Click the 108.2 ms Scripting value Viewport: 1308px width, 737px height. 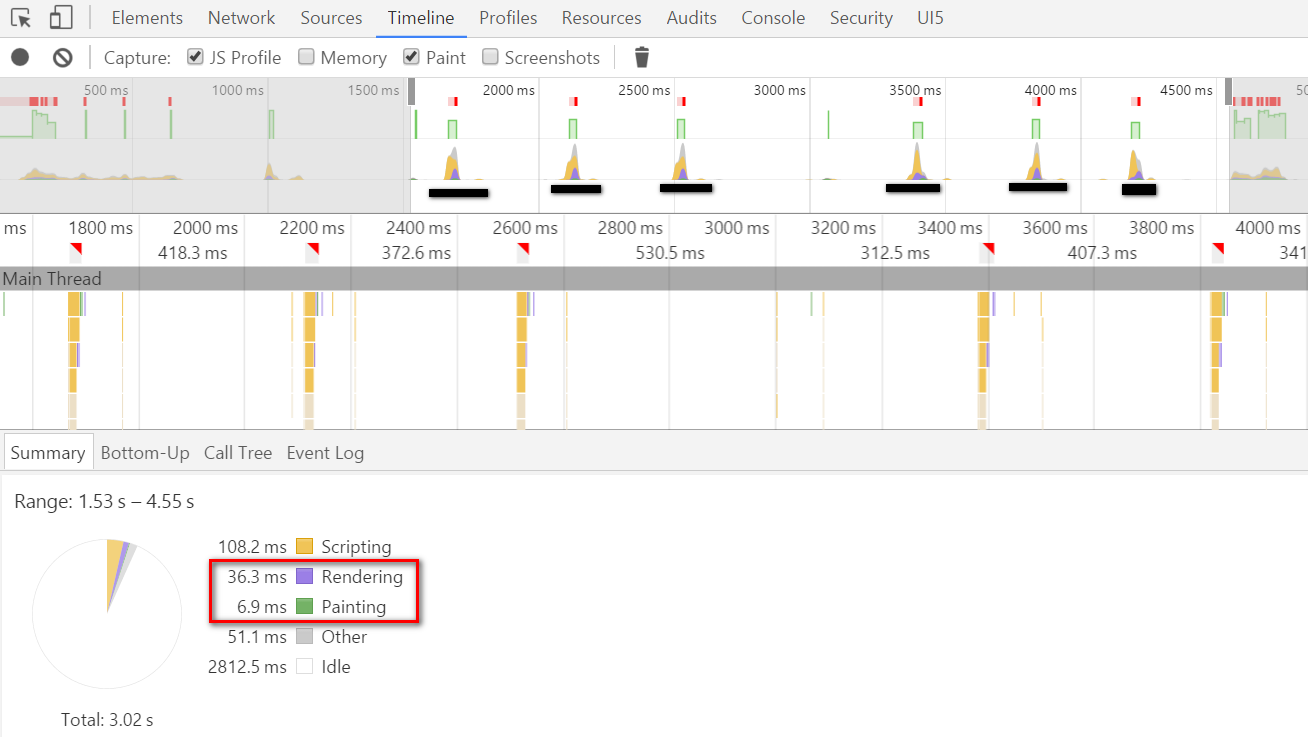252,547
